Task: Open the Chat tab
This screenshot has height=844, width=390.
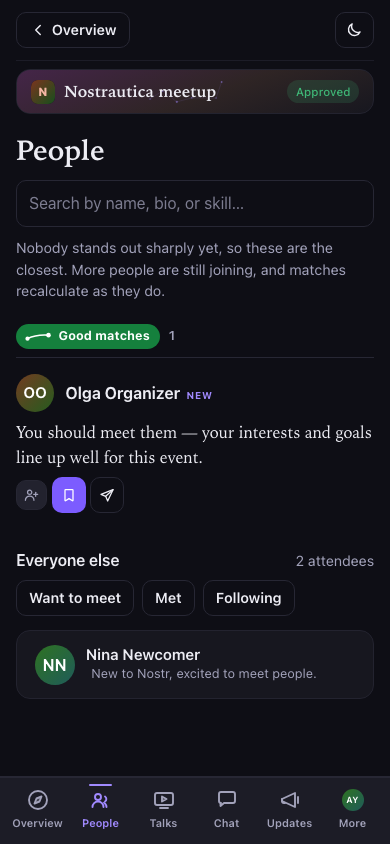Action: tap(226, 809)
